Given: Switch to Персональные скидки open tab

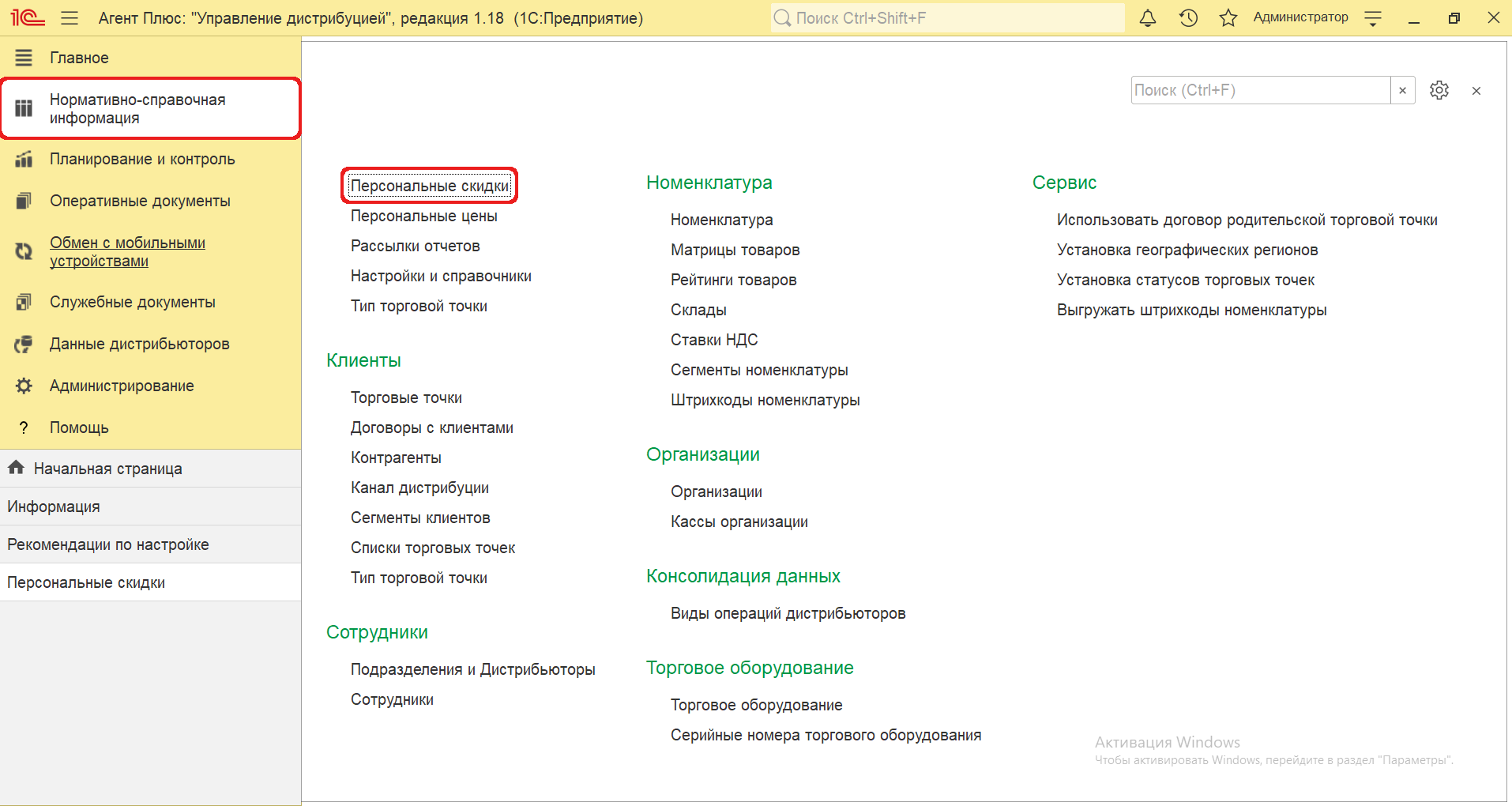Looking at the screenshot, I should [x=86, y=582].
